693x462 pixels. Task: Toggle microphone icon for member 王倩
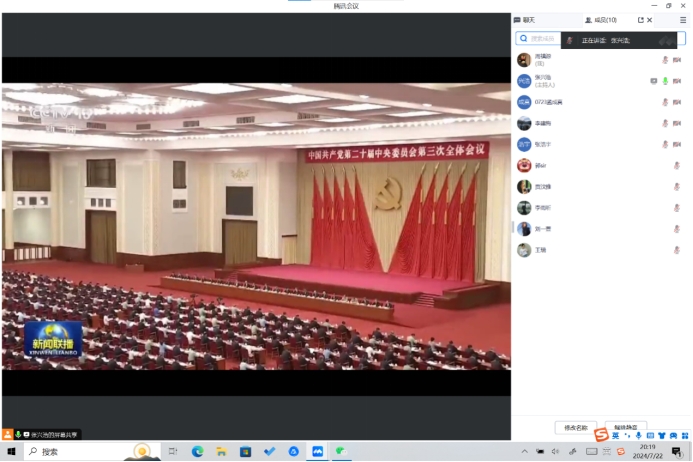pos(677,250)
